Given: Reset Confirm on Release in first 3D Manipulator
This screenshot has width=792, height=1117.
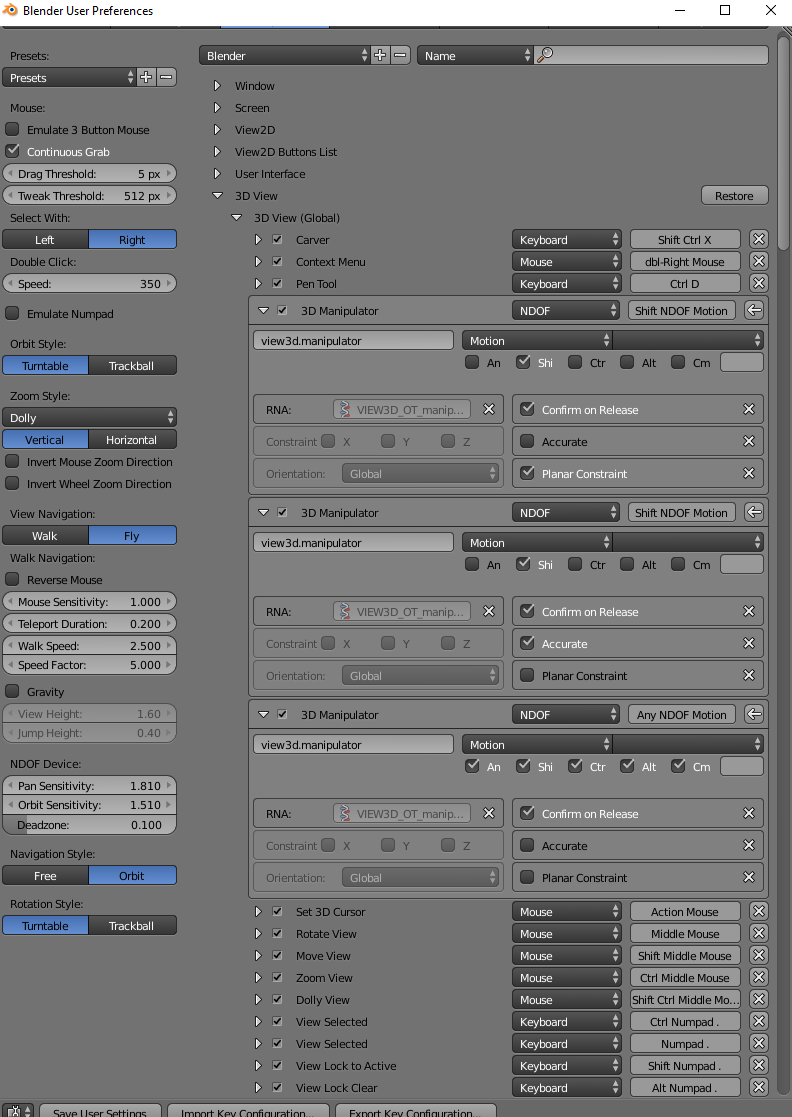Looking at the screenshot, I should click(x=749, y=410).
